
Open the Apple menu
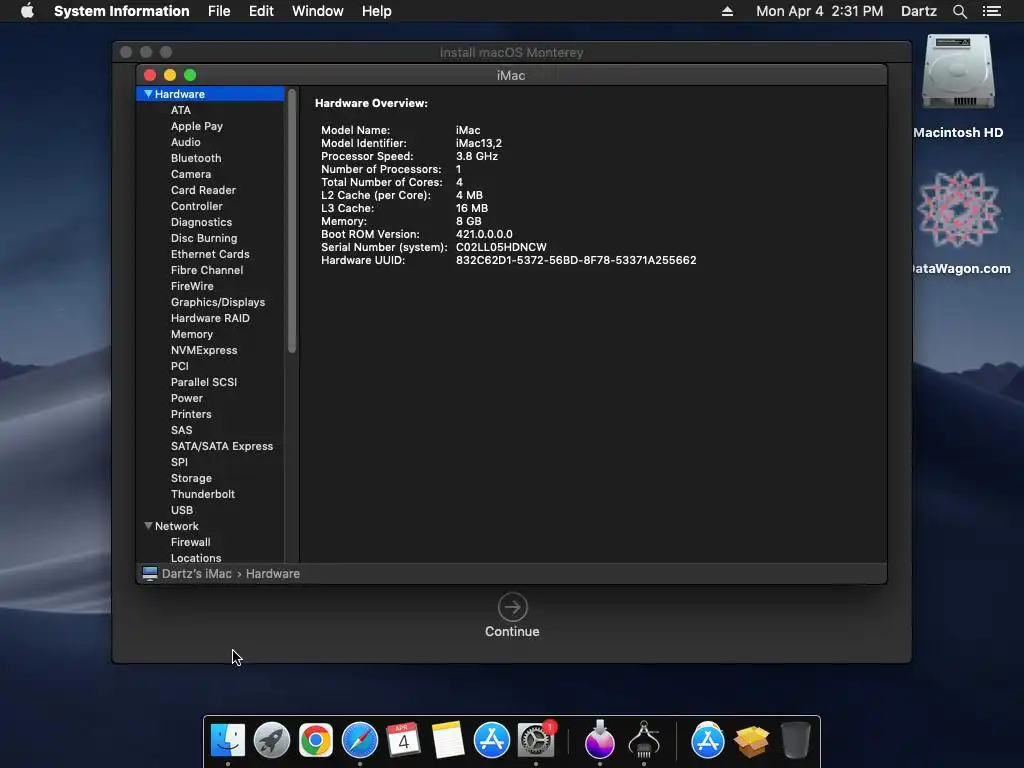point(27,11)
